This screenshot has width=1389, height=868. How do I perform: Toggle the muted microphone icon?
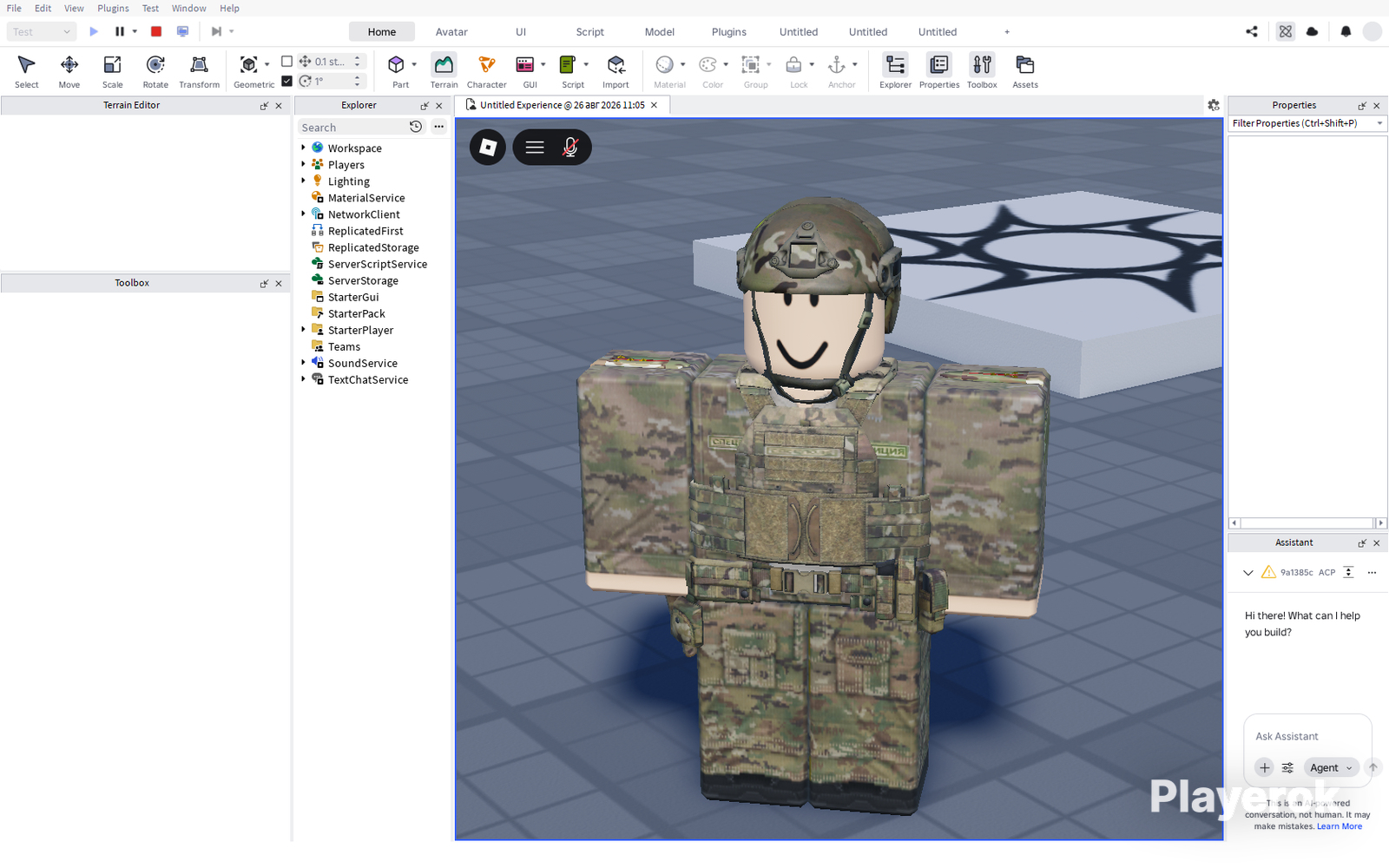[570, 148]
